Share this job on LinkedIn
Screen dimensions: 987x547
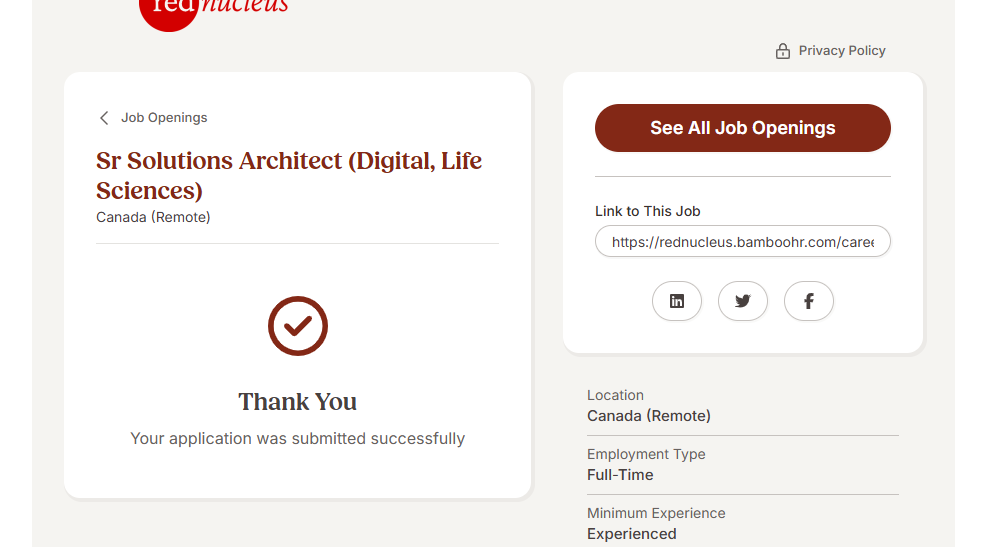[677, 301]
